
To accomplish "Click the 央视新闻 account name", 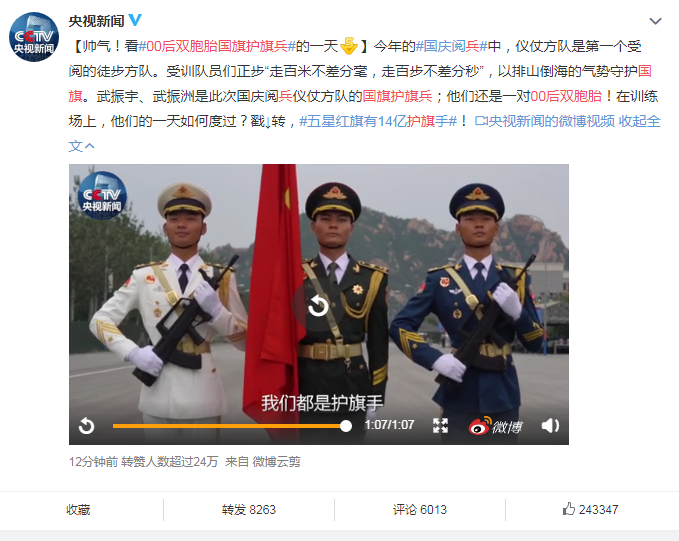I will coord(97,21).
